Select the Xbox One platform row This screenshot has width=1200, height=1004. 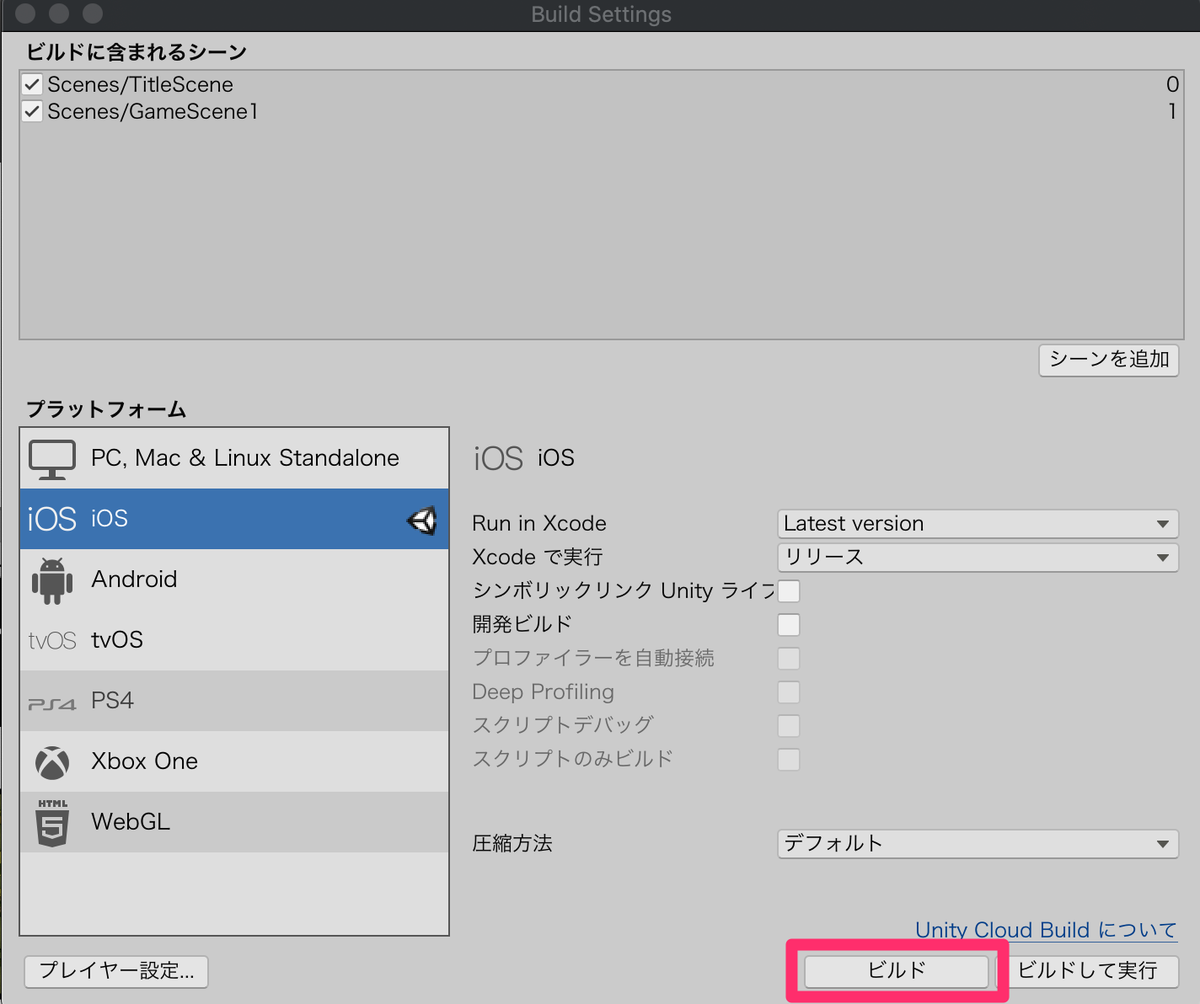[234, 762]
